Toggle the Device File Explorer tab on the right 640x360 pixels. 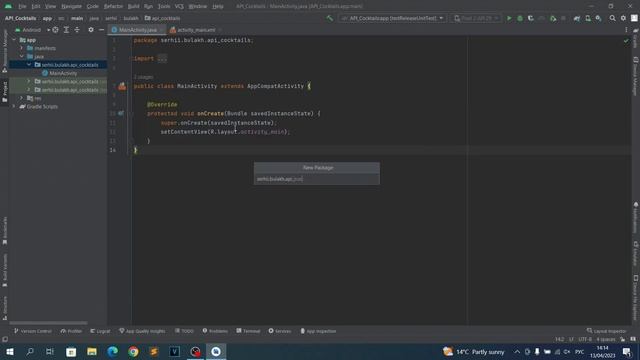pyautogui.click(x=636, y=298)
